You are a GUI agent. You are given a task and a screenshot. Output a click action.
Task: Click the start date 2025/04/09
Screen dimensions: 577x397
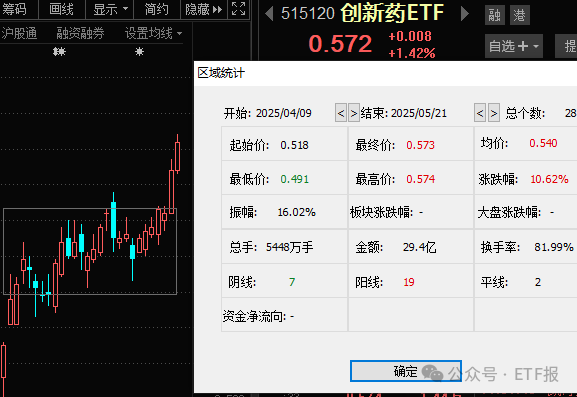tap(284, 113)
